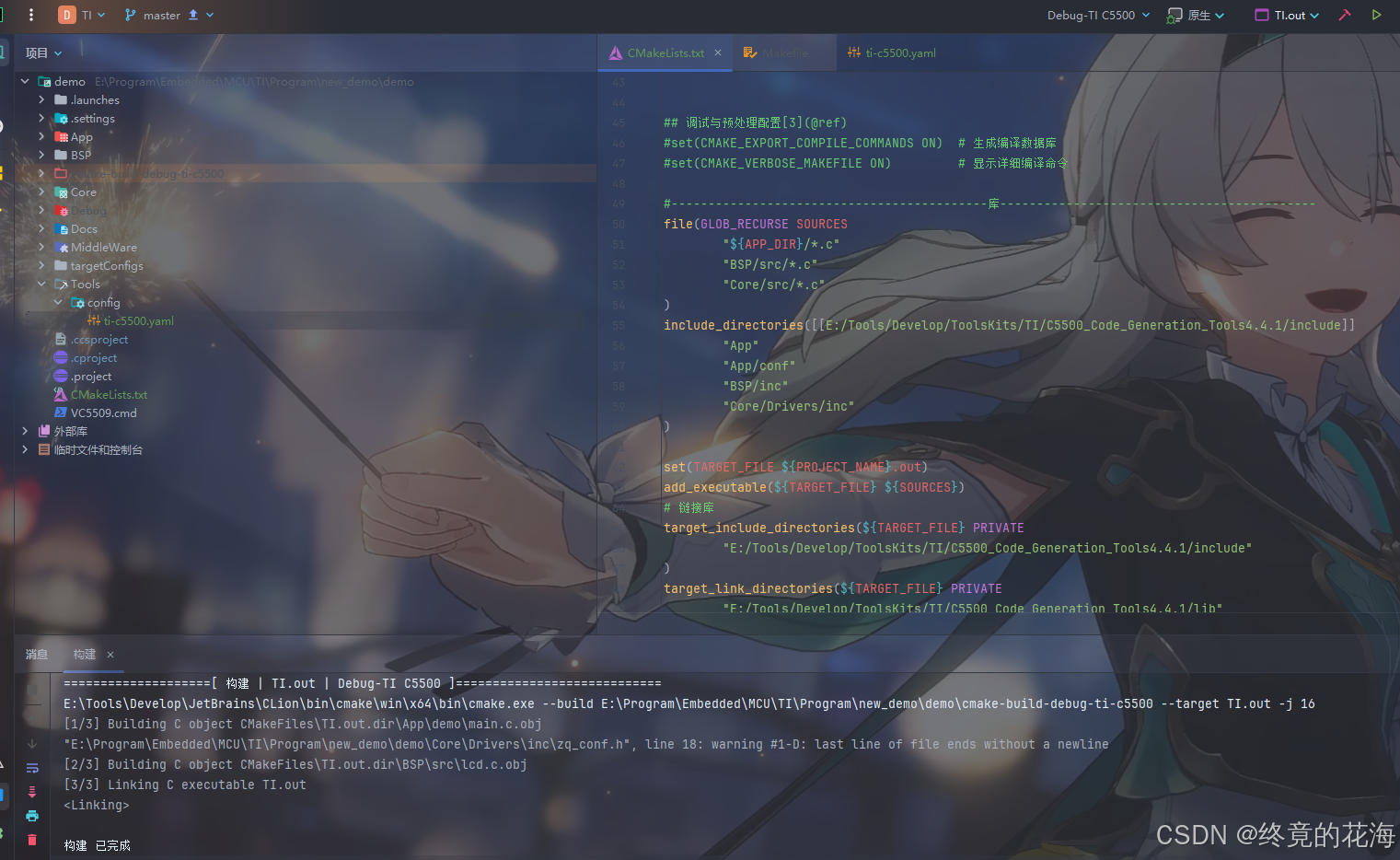
Task: Close the CMakeLists.txt tab
Action: [x=718, y=53]
